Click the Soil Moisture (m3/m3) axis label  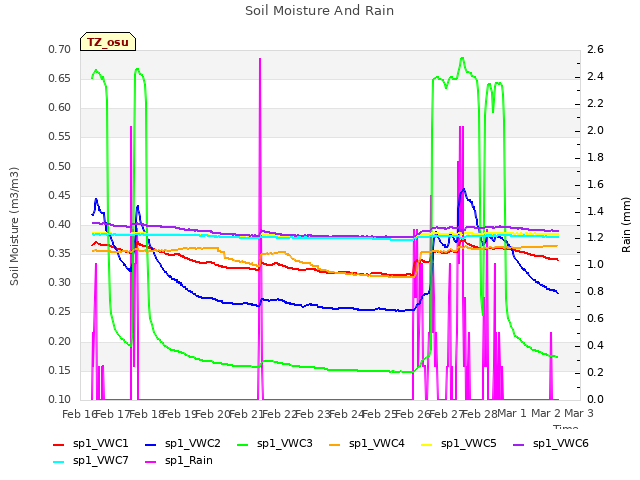pos(14,226)
